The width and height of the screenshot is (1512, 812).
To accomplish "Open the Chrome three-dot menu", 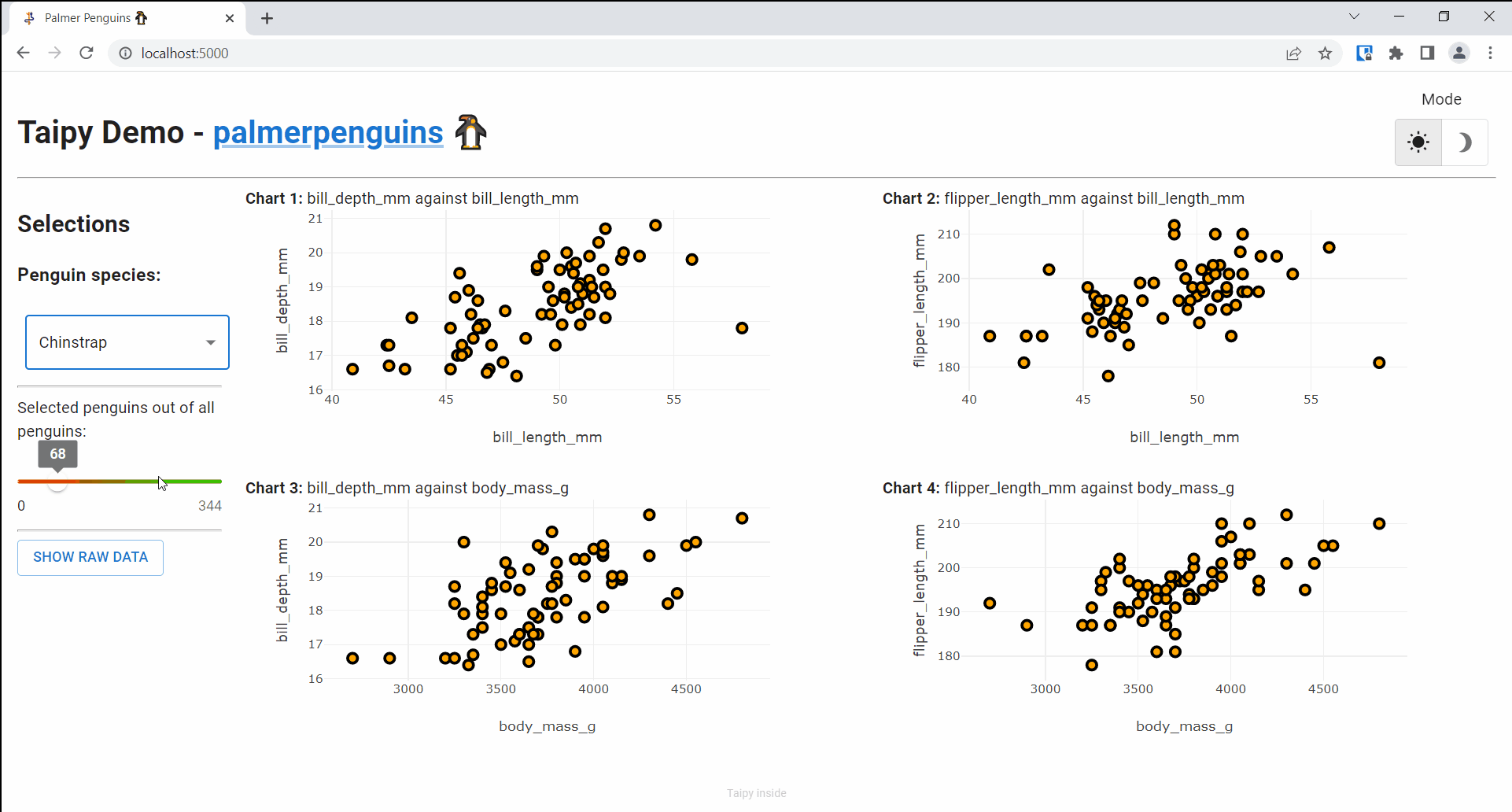I will [1491, 53].
